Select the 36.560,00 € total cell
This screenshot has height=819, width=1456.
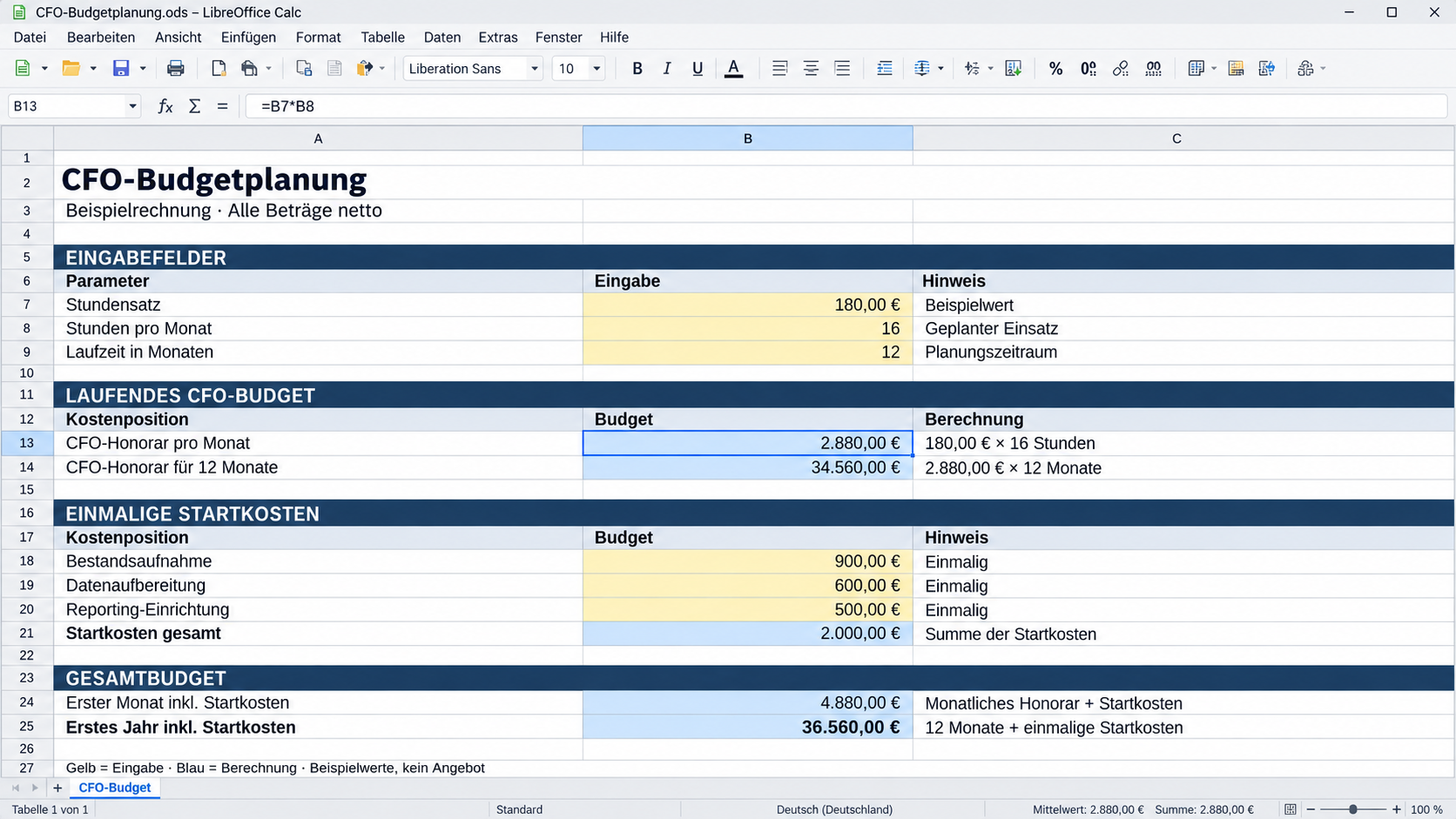coord(748,728)
